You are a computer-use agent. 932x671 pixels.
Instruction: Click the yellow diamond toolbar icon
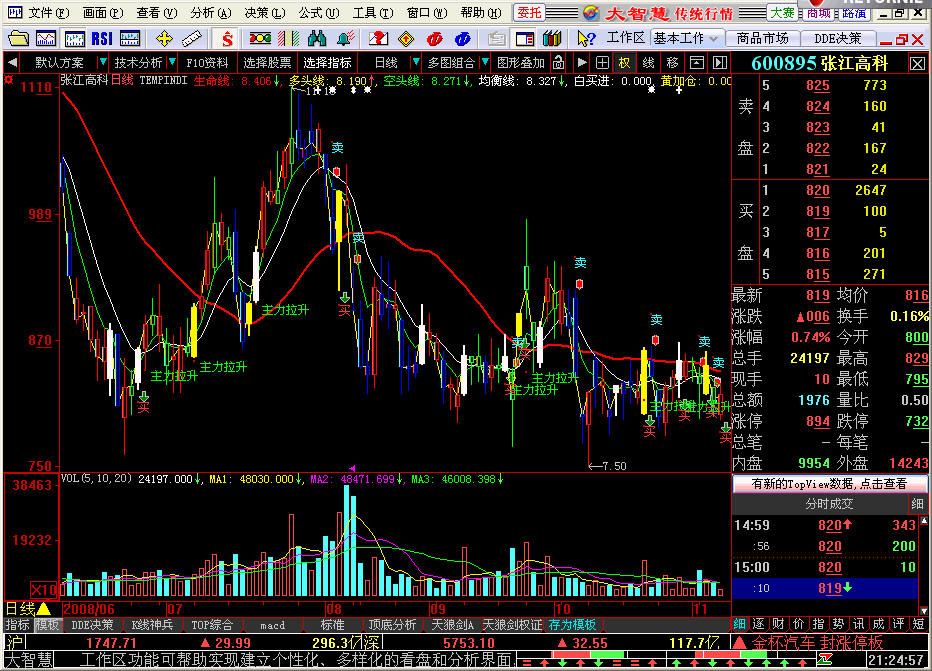point(406,39)
